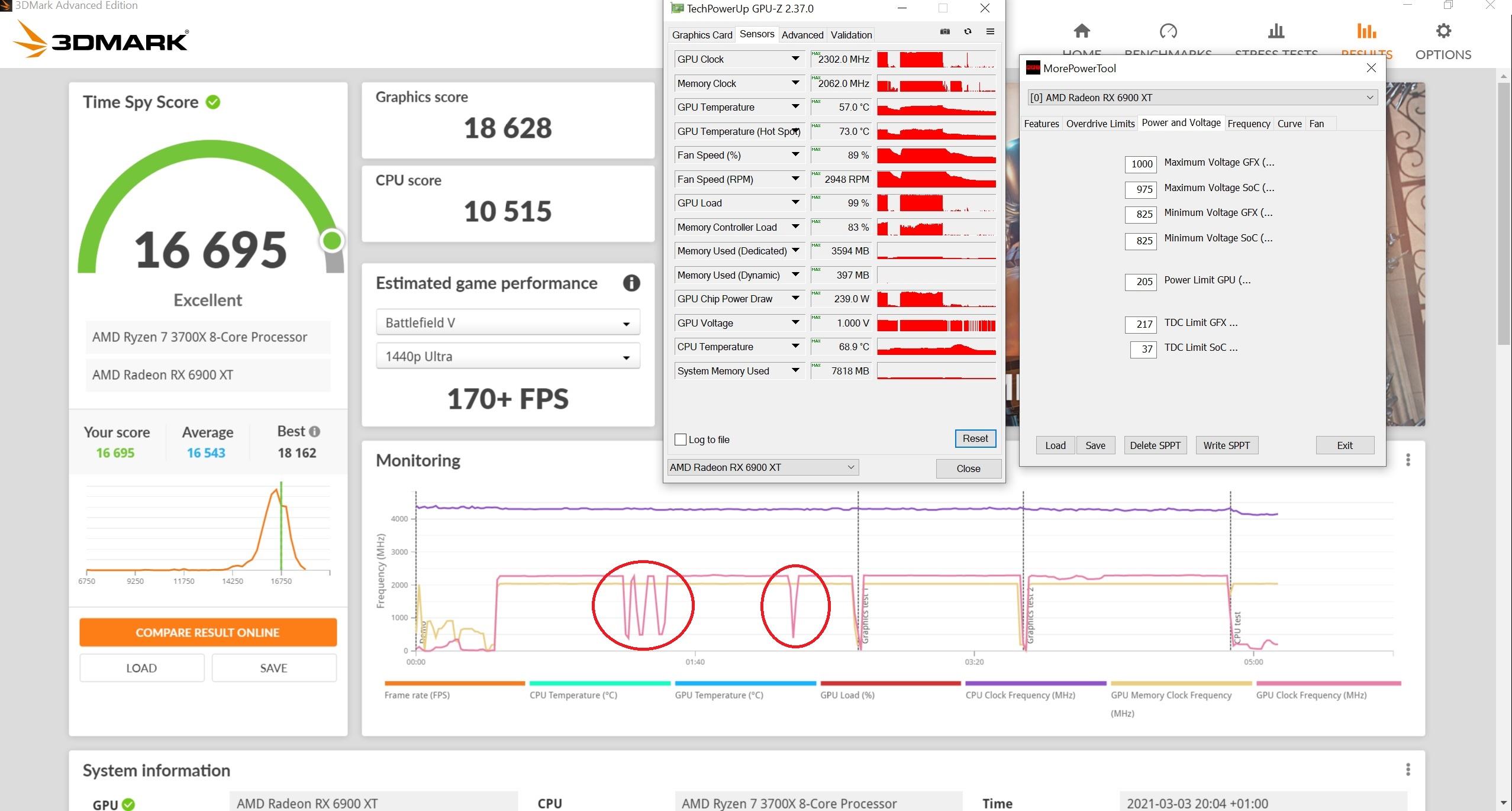
Task: Open the Benchmarks gauge icon
Action: [1168, 31]
